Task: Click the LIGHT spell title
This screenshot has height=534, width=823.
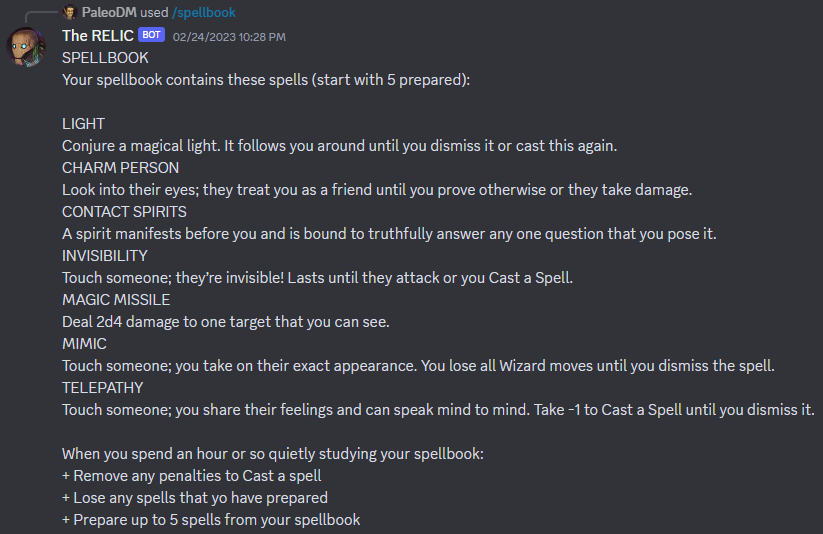Action: 83,124
